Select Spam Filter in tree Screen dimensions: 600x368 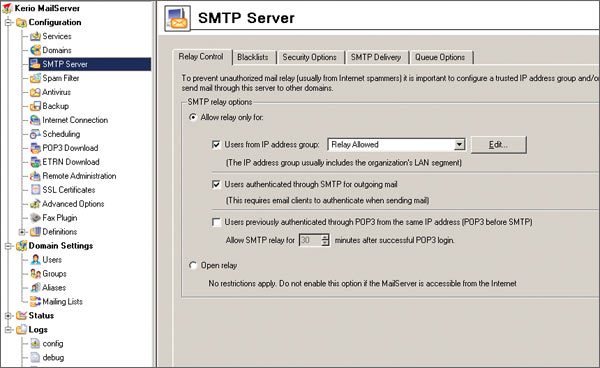click(x=61, y=78)
